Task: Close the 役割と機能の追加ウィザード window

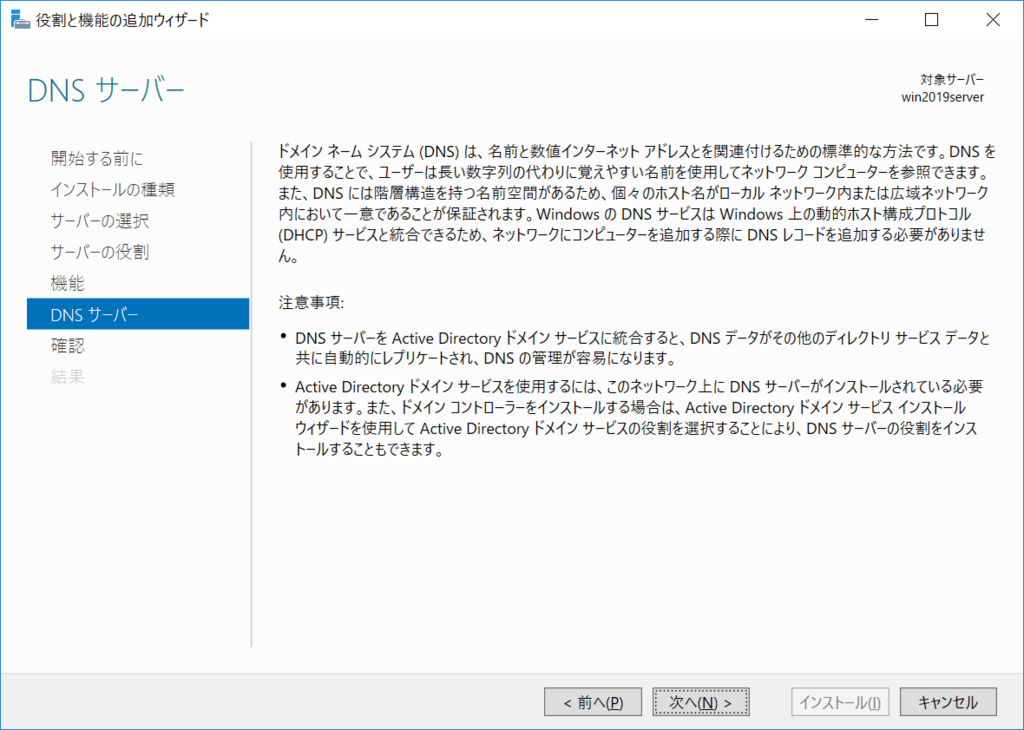Action: [993, 20]
